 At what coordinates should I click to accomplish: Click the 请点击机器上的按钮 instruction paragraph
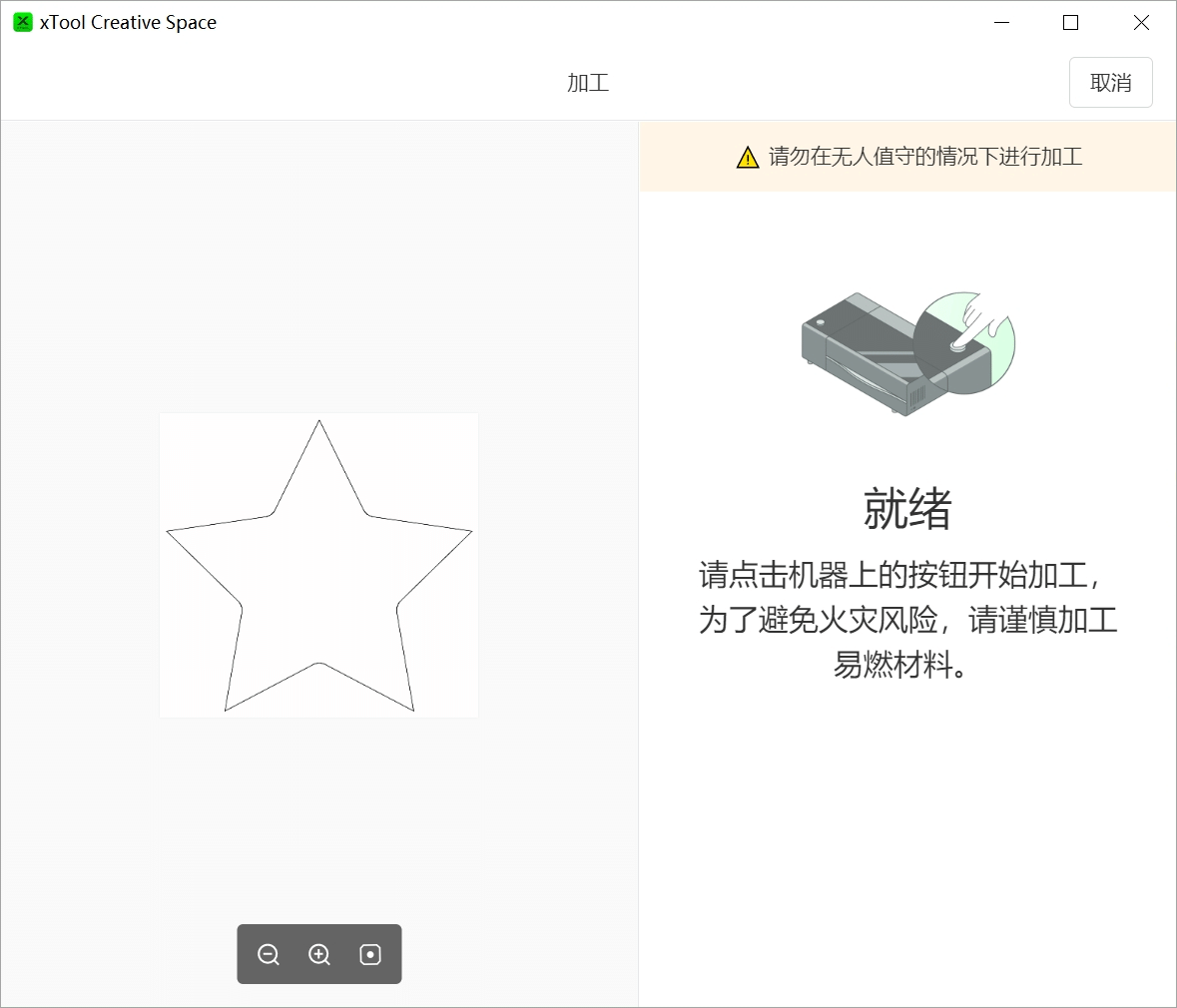(907, 620)
